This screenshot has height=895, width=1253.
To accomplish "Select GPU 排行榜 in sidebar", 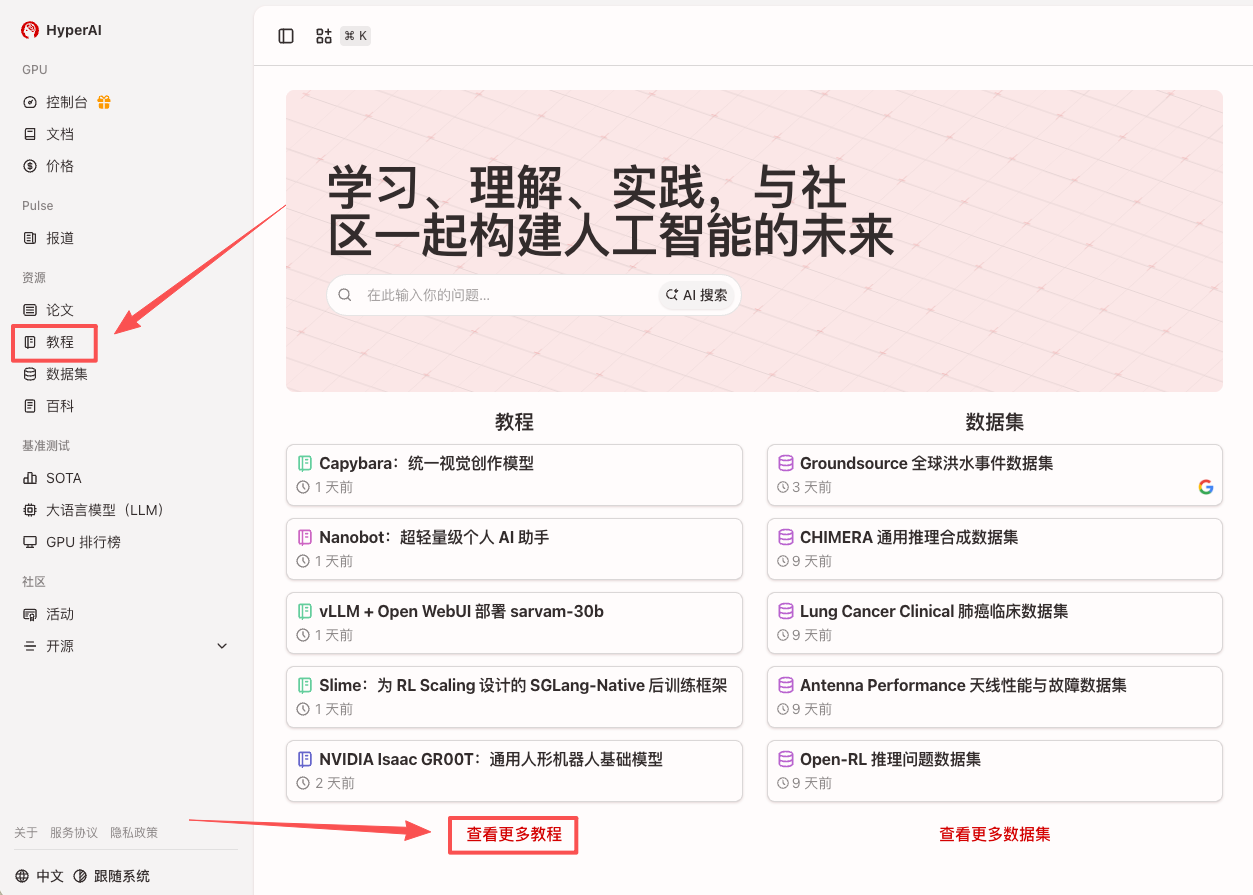I will click(x=82, y=542).
